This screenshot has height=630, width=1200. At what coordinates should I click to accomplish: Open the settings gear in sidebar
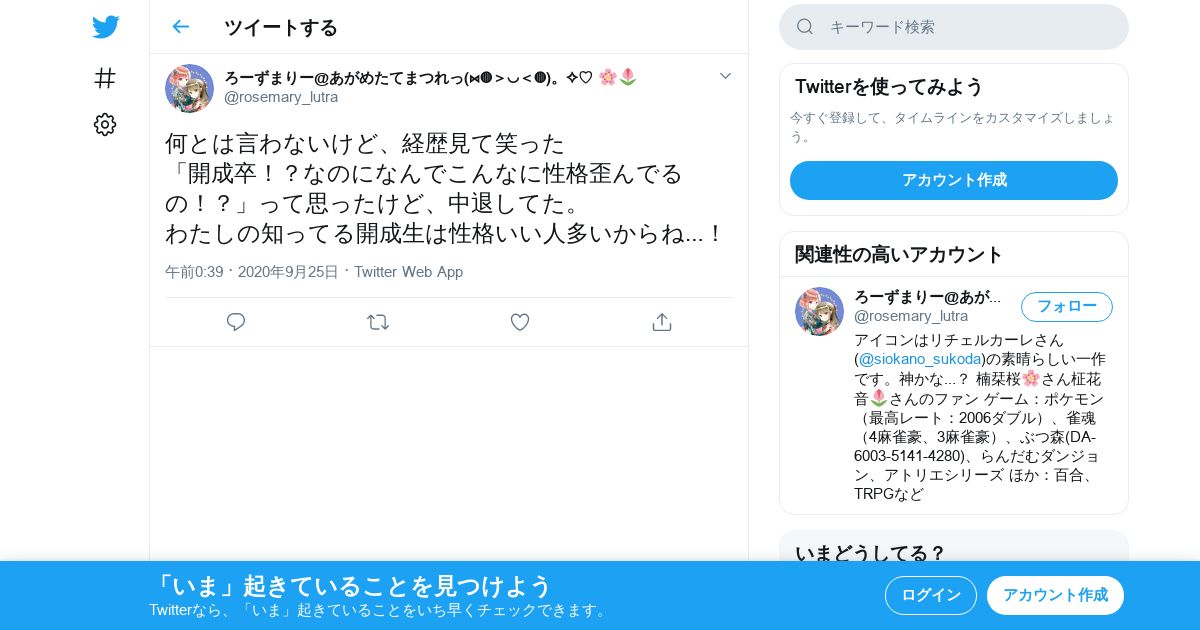tap(105, 124)
